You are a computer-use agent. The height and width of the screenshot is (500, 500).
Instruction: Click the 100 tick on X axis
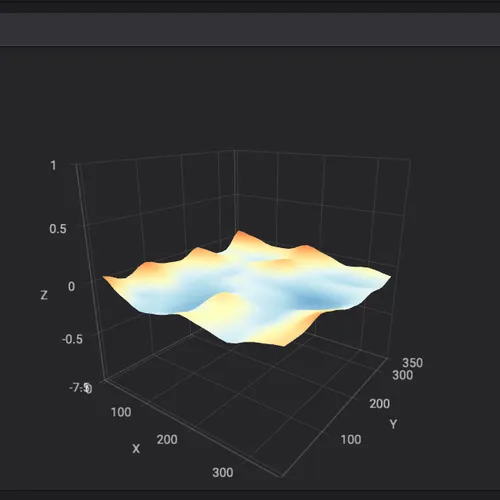pos(121,412)
